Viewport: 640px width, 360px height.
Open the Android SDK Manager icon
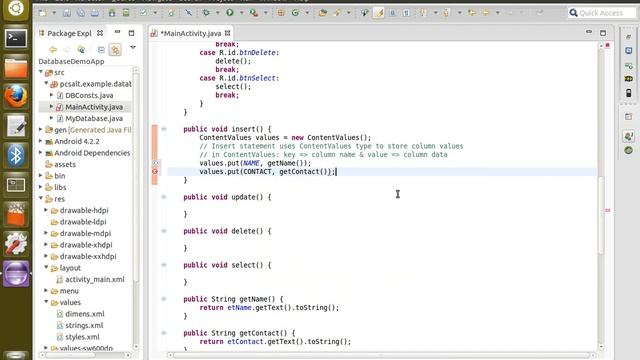pos(112,13)
